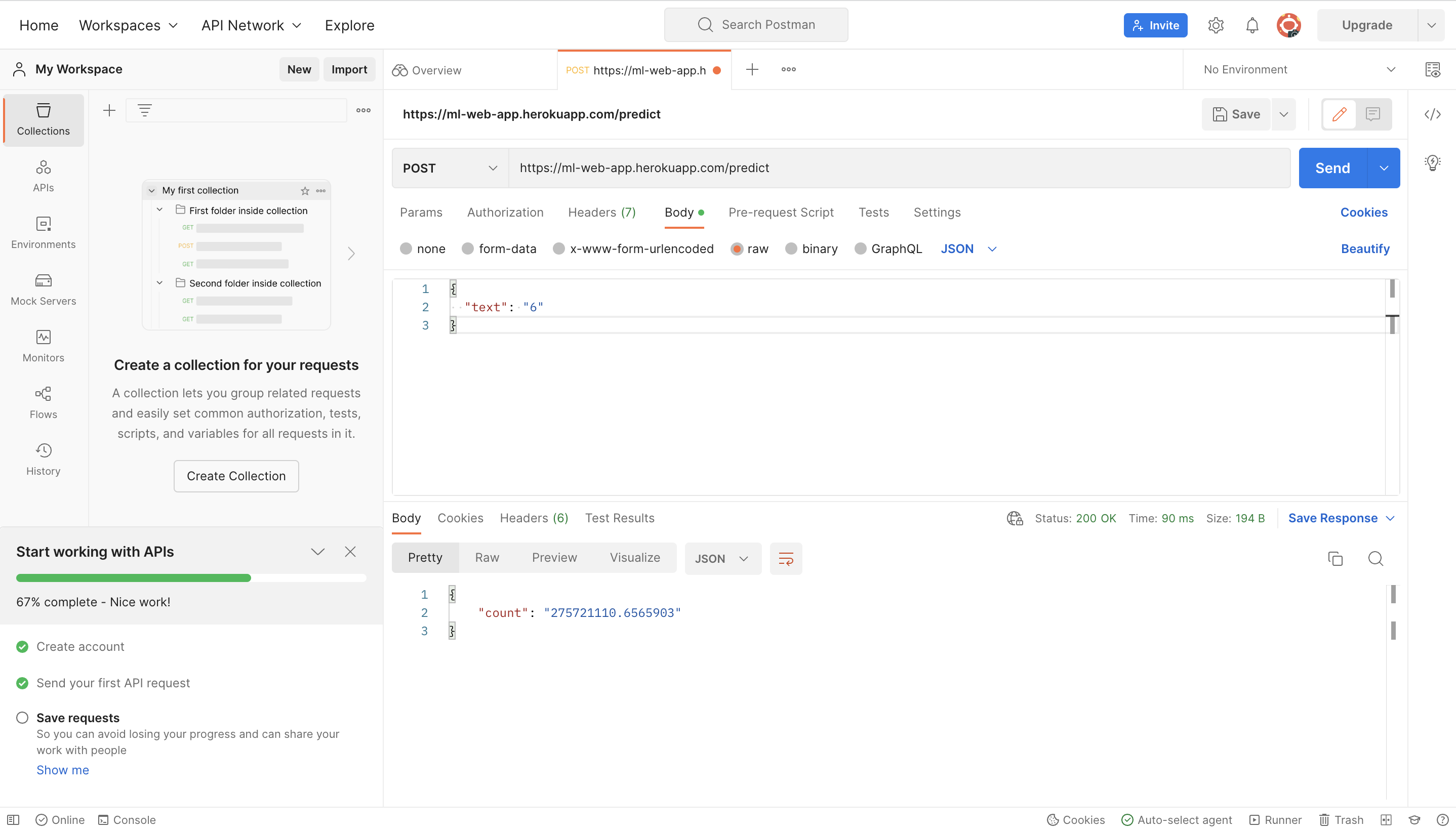The image size is (1456, 831).
Task: Open the Mock Servers panel
Action: [x=43, y=288]
